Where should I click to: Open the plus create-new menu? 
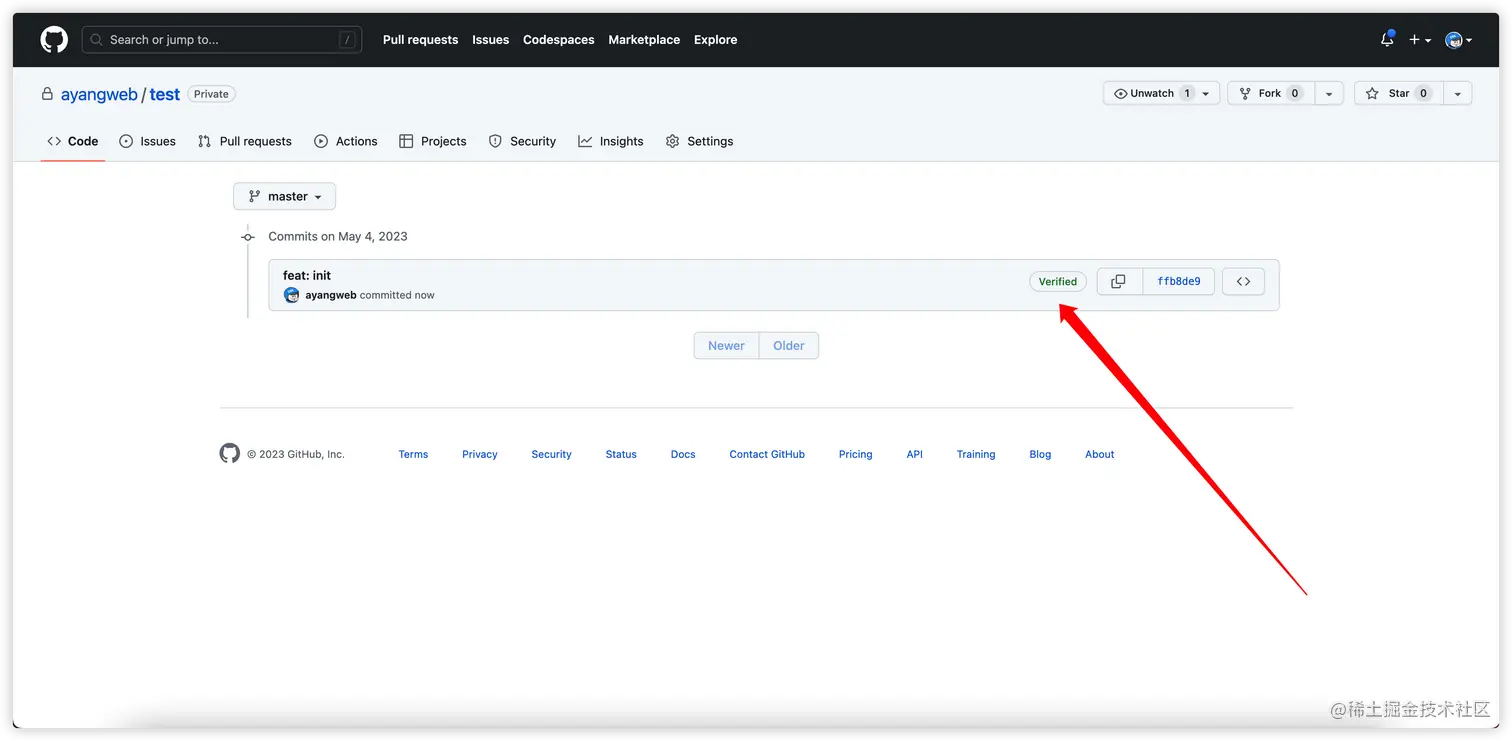click(x=1420, y=40)
